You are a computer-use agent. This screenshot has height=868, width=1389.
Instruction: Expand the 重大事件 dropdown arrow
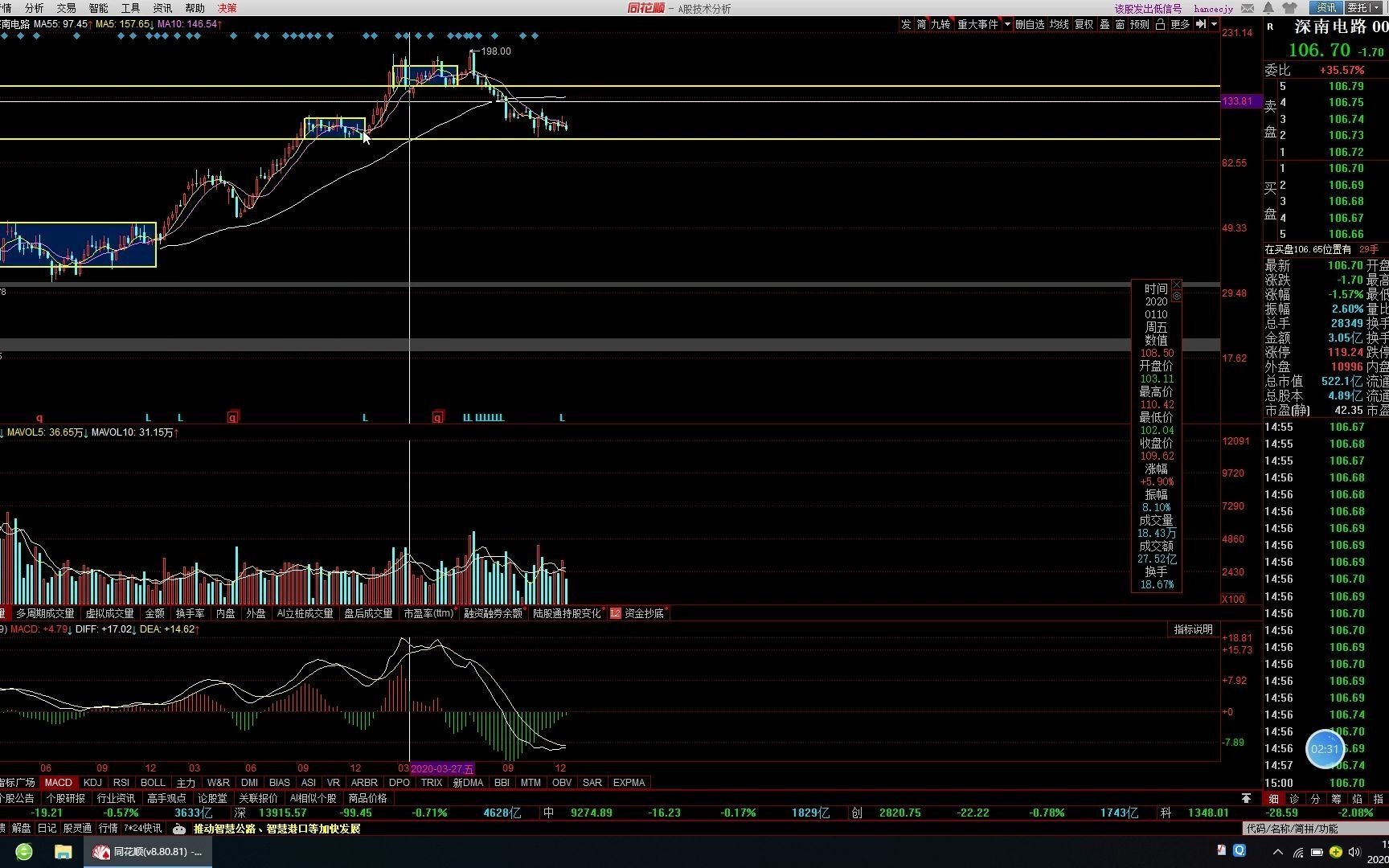pos(1006,25)
